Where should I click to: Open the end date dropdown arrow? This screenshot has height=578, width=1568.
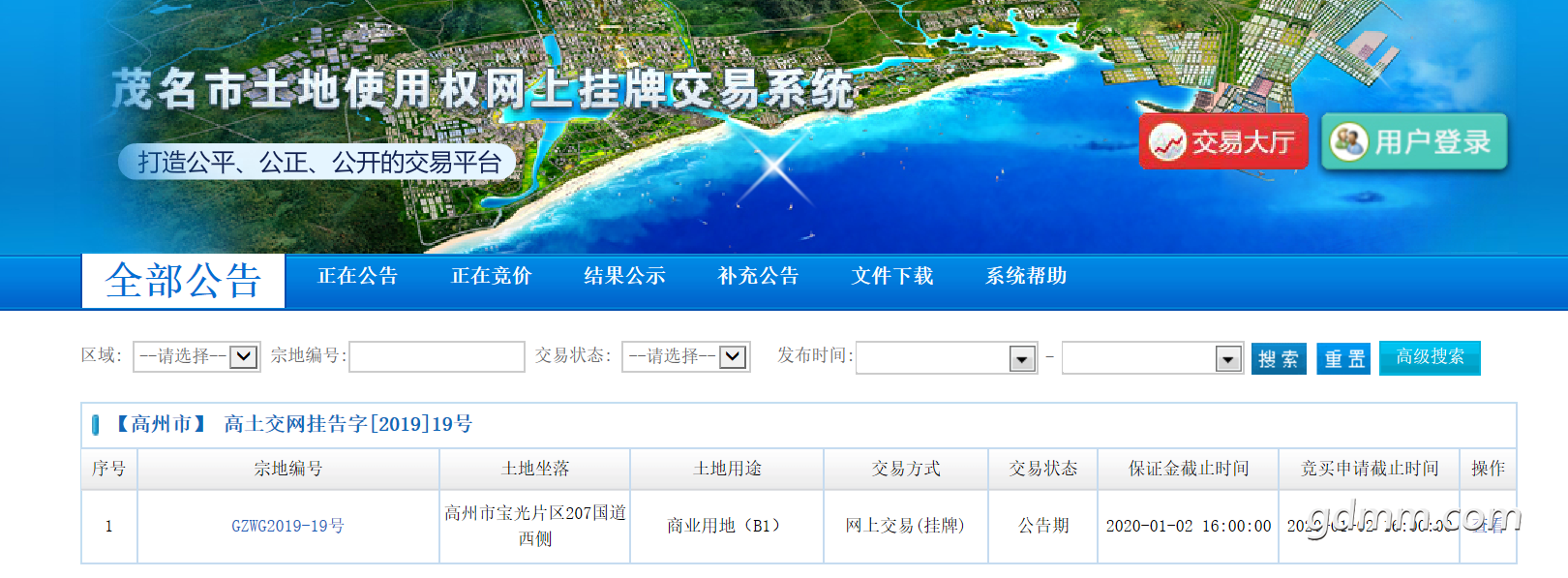click(1228, 359)
